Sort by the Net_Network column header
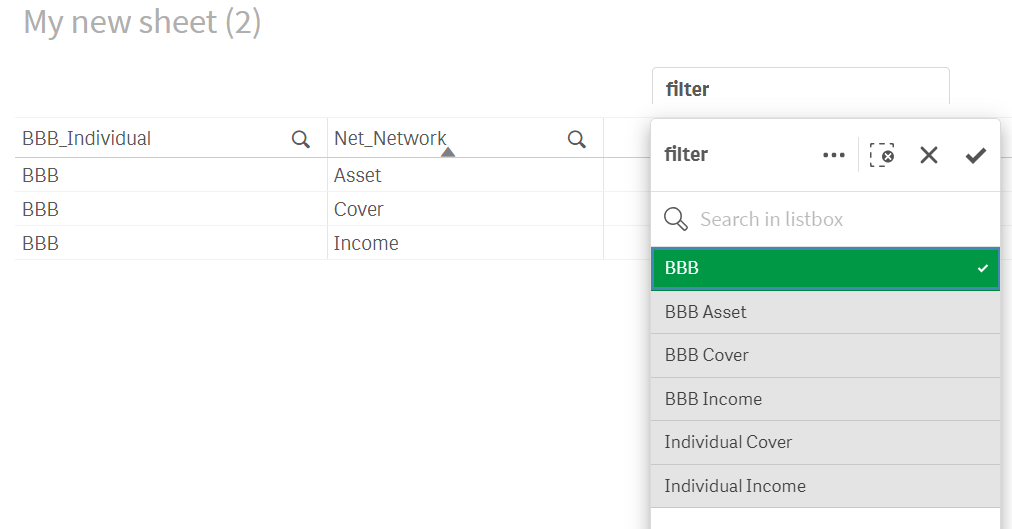 tap(390, 139)
